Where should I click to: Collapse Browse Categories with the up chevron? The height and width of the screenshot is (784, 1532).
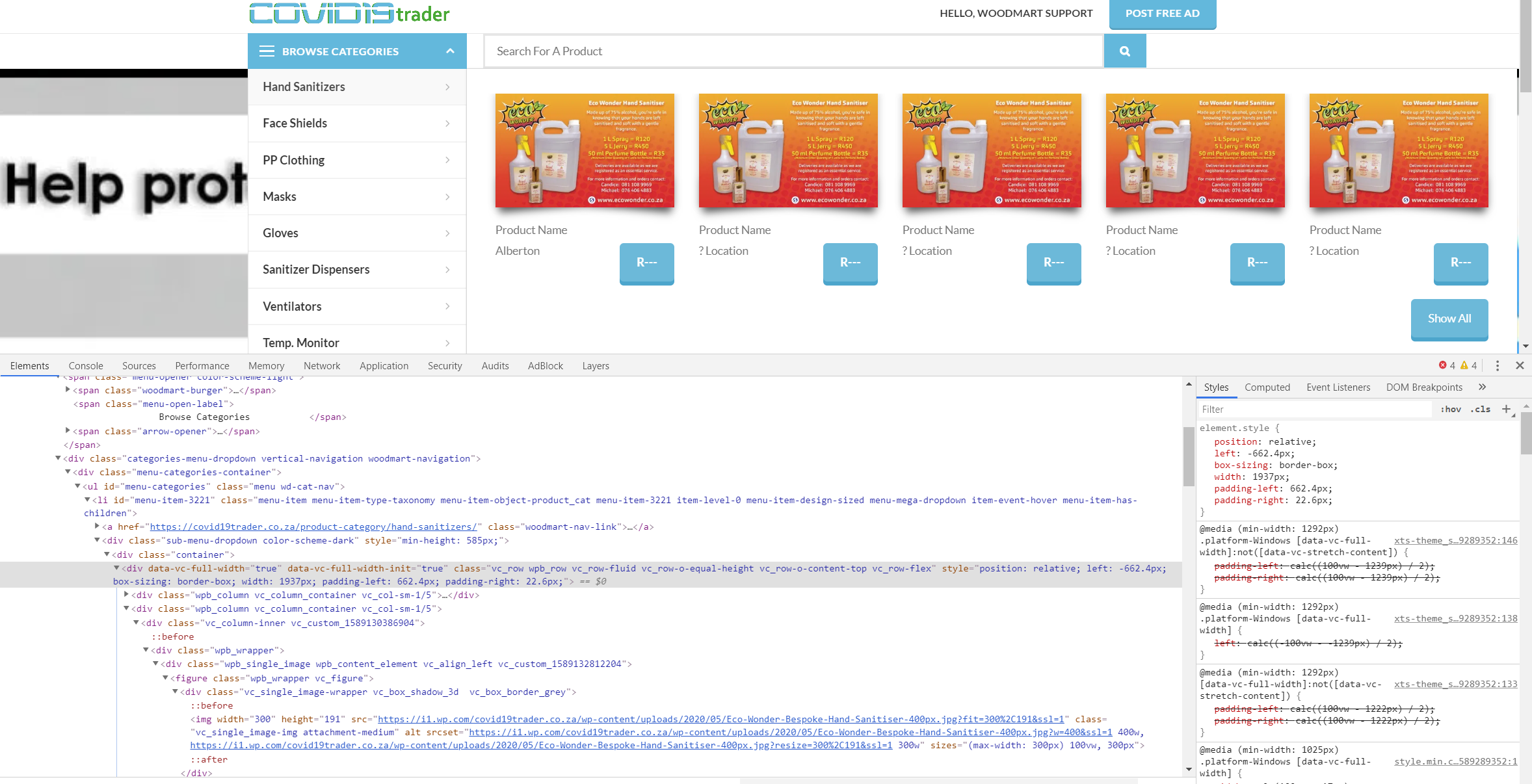click(450, 51)
